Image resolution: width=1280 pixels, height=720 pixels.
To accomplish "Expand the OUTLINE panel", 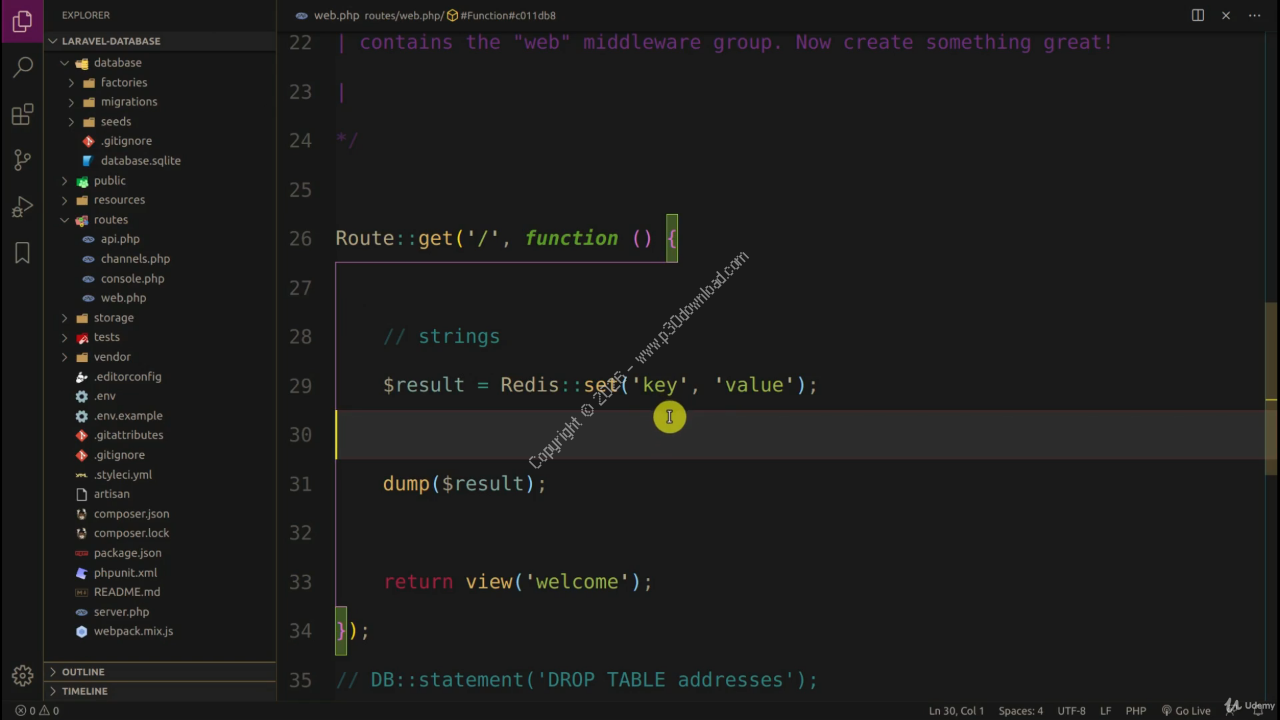I will coord(83,672).
